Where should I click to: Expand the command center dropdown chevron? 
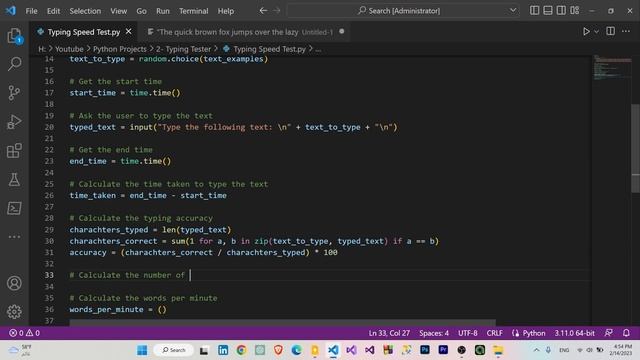coord(513,11)
